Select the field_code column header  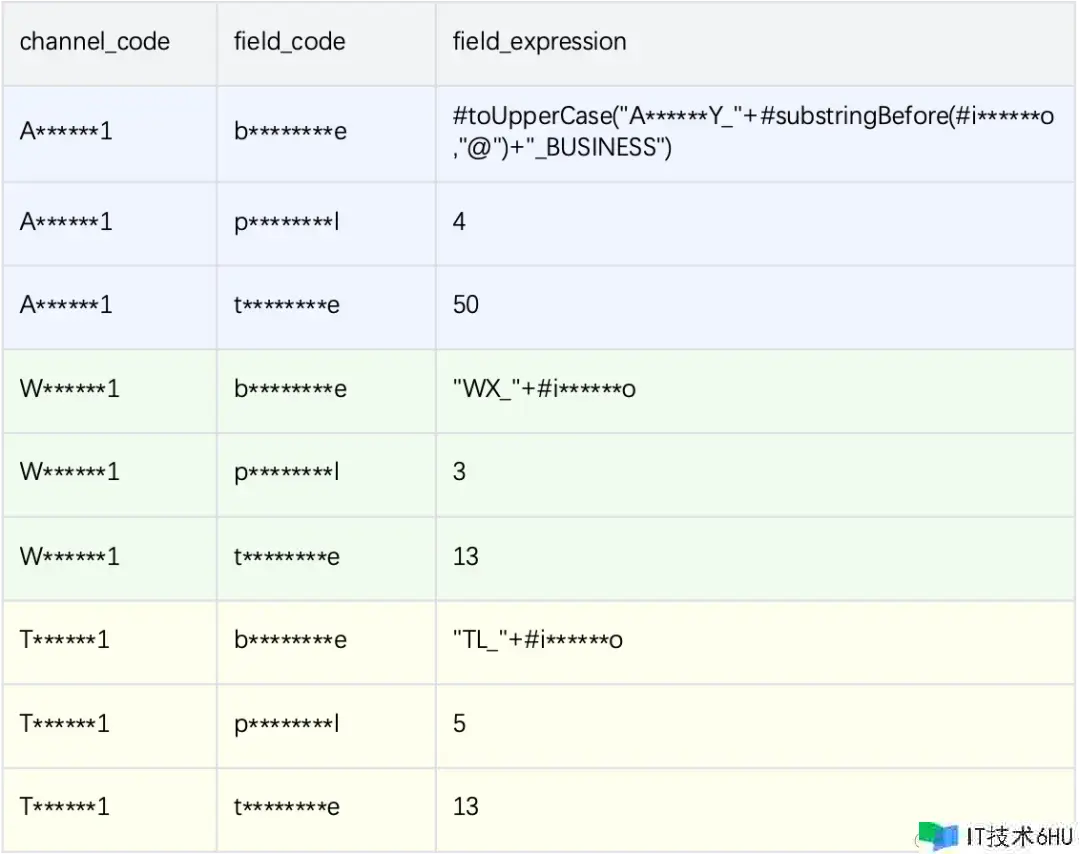(x=289, y=42)
